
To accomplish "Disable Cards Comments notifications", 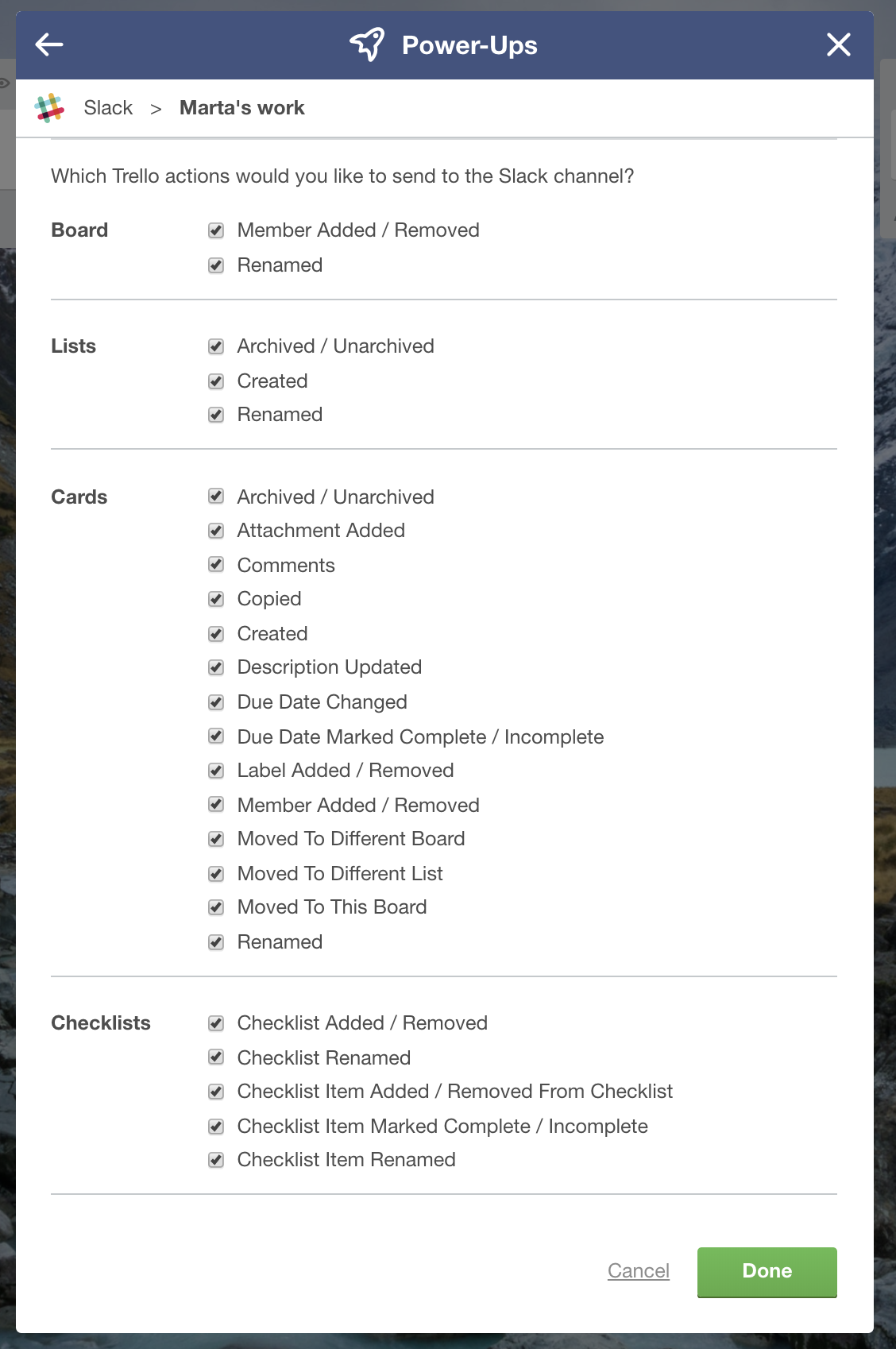I will (216, 565).
